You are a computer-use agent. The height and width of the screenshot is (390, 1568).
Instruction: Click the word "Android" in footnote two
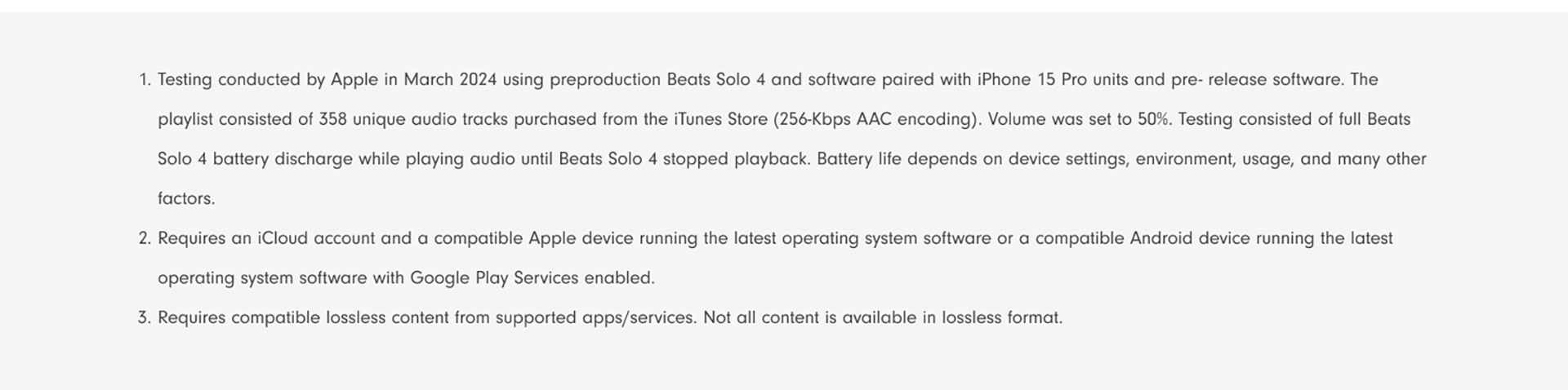click(x=1160, y=239)
